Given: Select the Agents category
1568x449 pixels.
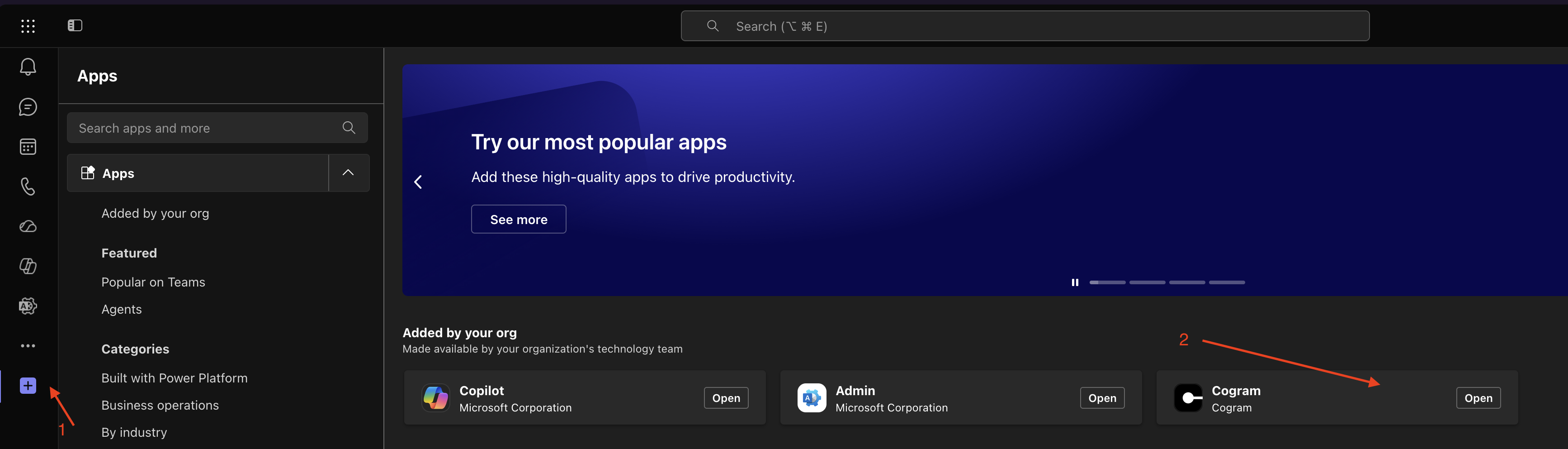Looking at the screenshot, I should (x=122, y=310).
